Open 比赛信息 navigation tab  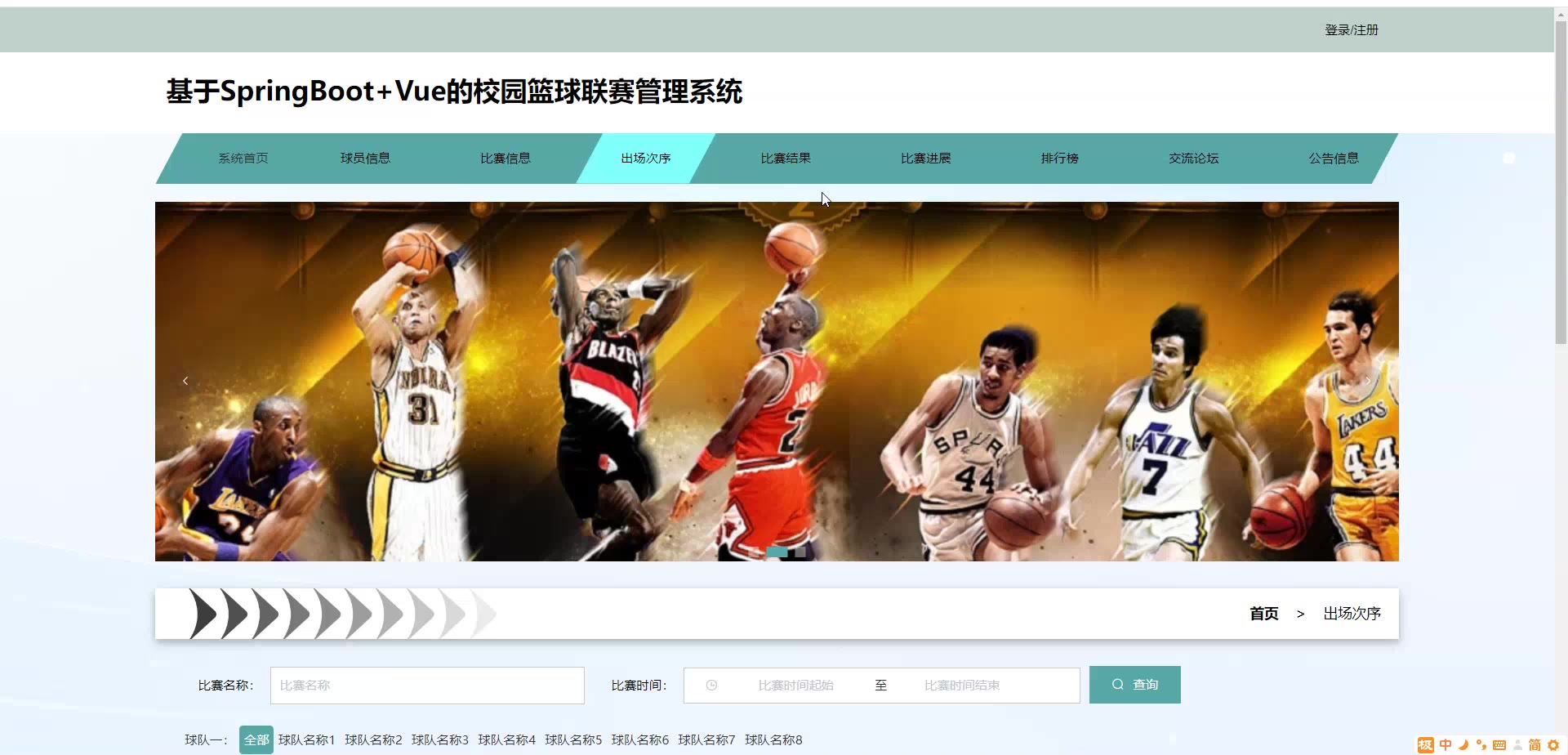point(506,159)
